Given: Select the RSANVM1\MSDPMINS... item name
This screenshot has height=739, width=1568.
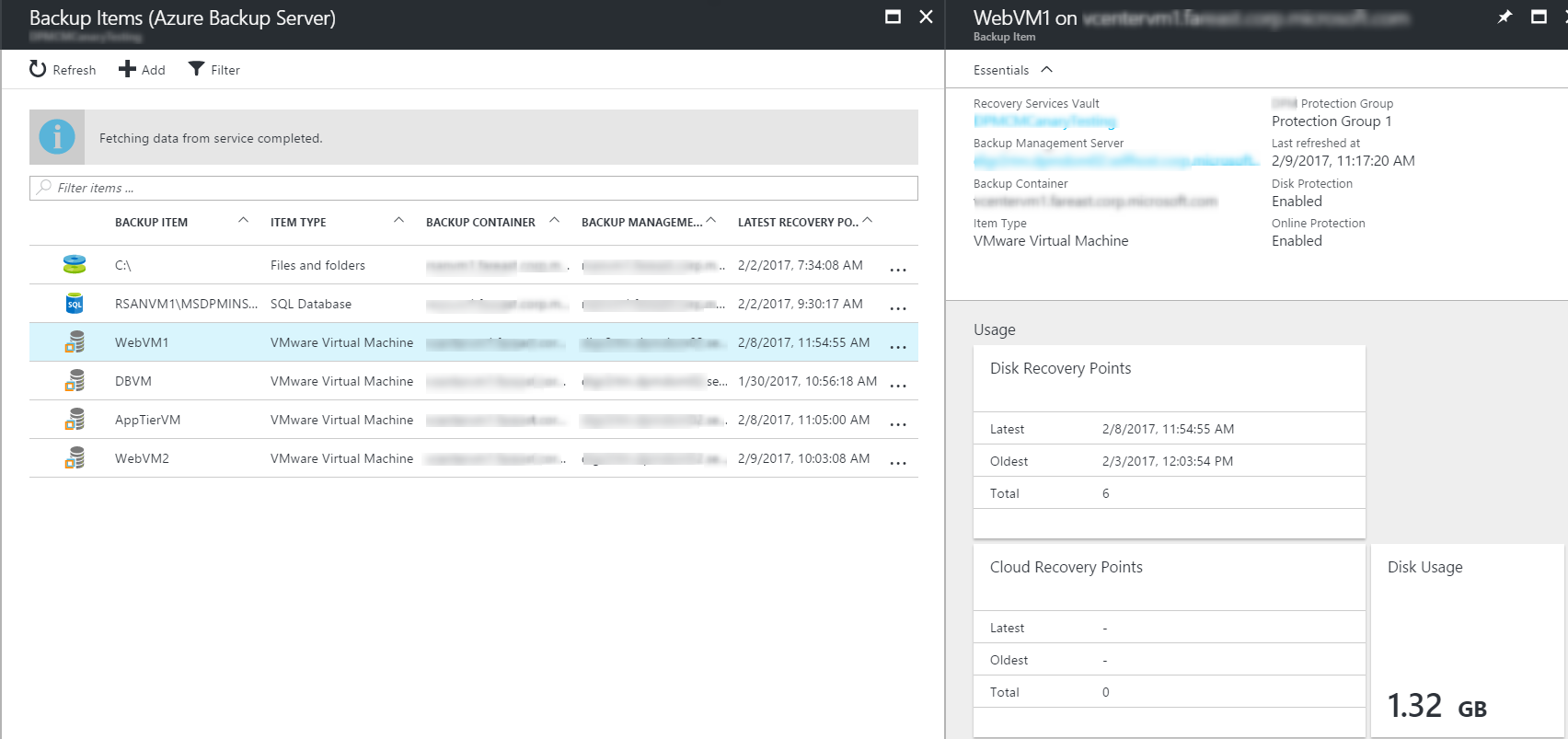Looking at the screenshot, I should coord(186,304).
